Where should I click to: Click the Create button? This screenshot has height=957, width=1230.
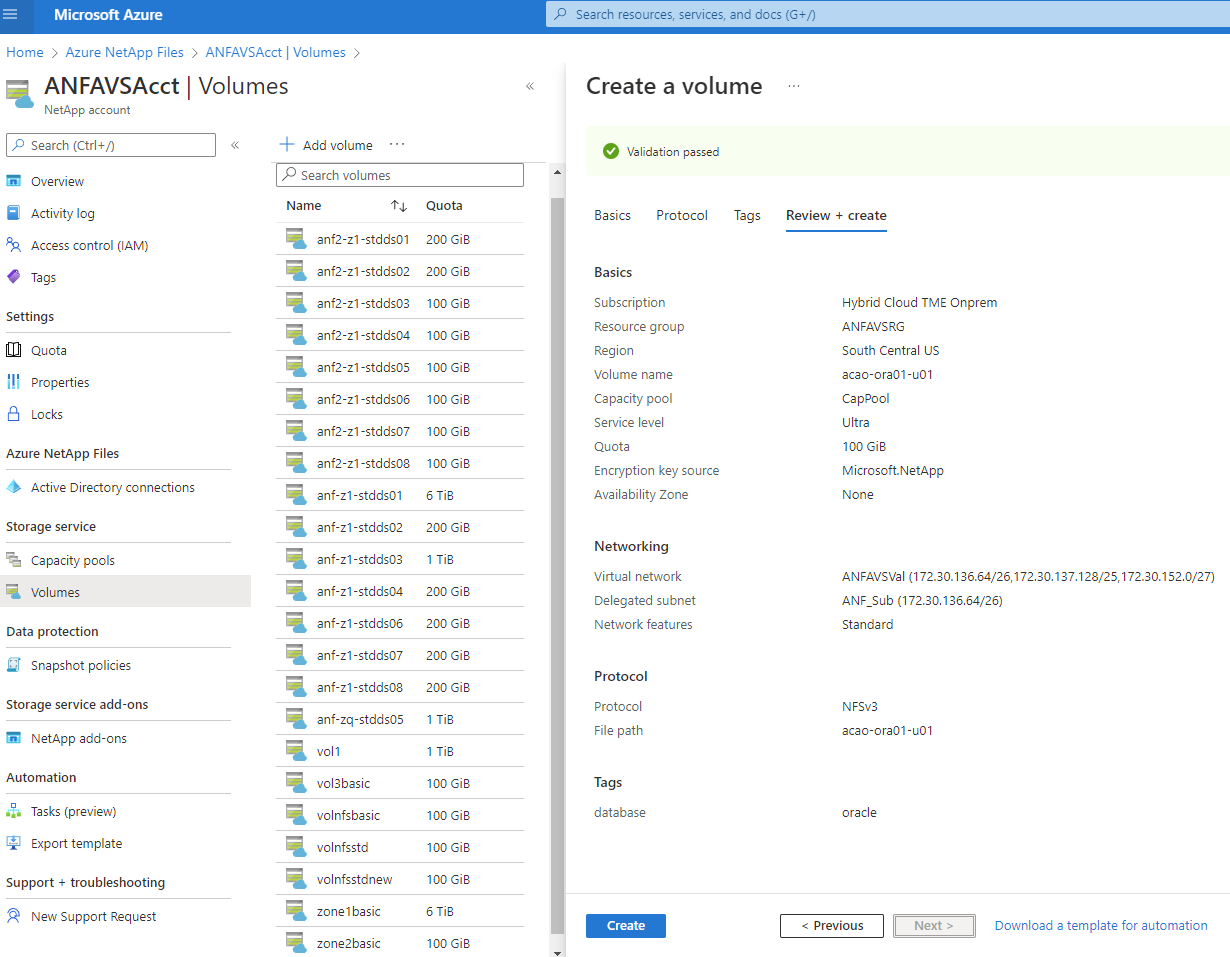(625, 926)
